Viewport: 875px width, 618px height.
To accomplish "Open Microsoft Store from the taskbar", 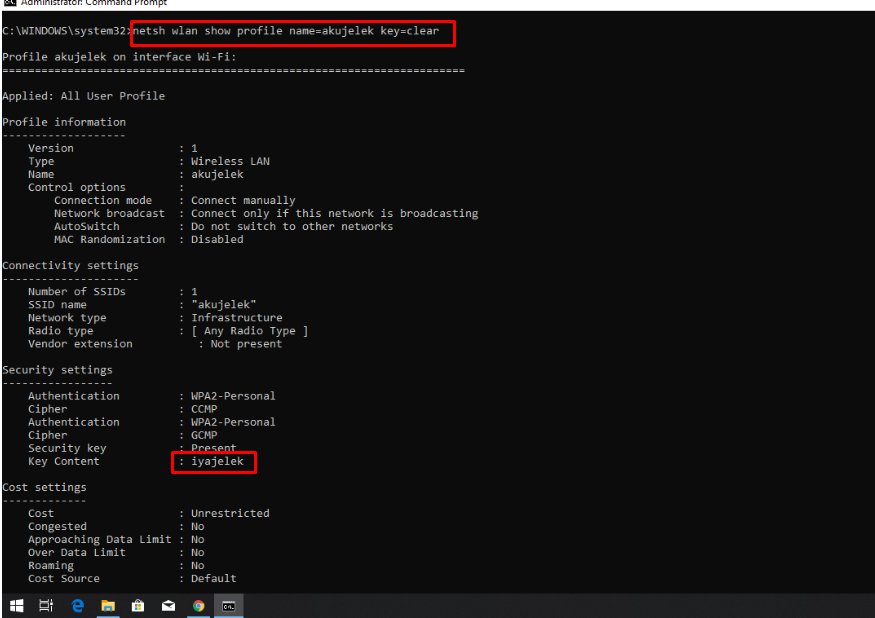I will (138, 606).
